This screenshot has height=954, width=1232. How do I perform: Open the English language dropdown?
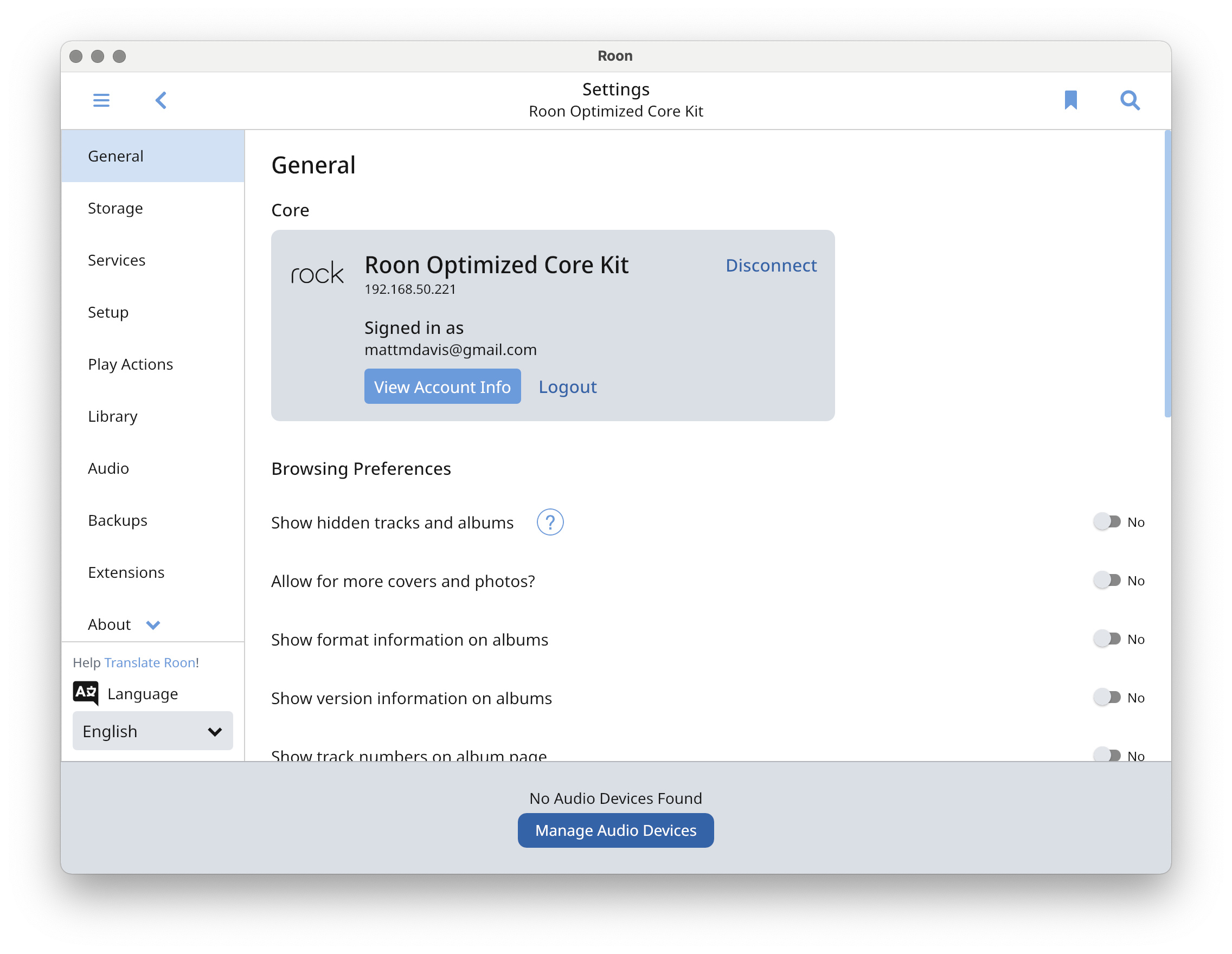(x=153, y=731)
